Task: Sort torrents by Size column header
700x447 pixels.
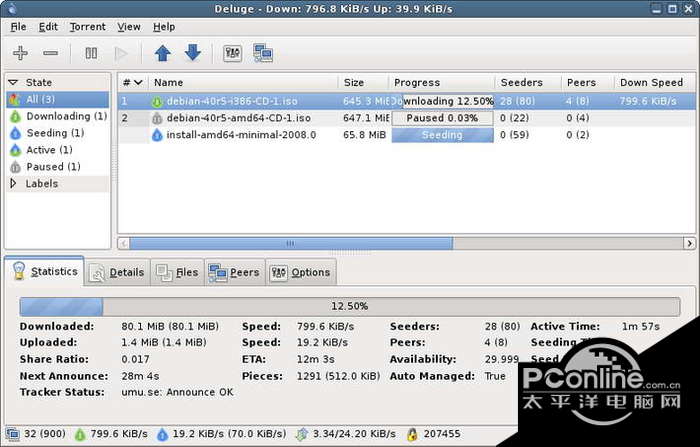Action: pos(363,83)
